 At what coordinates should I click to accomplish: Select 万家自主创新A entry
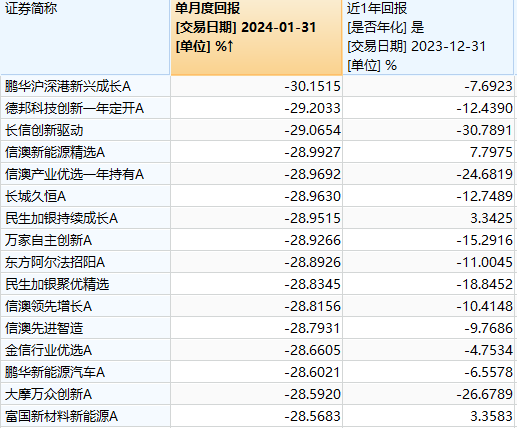click(x=48, y=241)
